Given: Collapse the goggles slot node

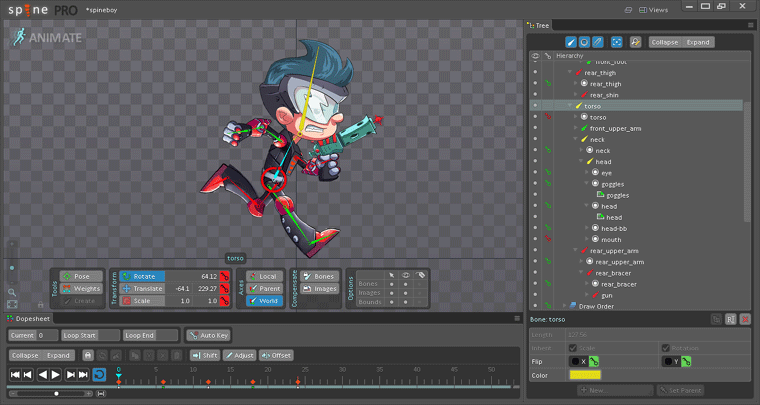Looking at the screenshot, I should tap(586, 184).
